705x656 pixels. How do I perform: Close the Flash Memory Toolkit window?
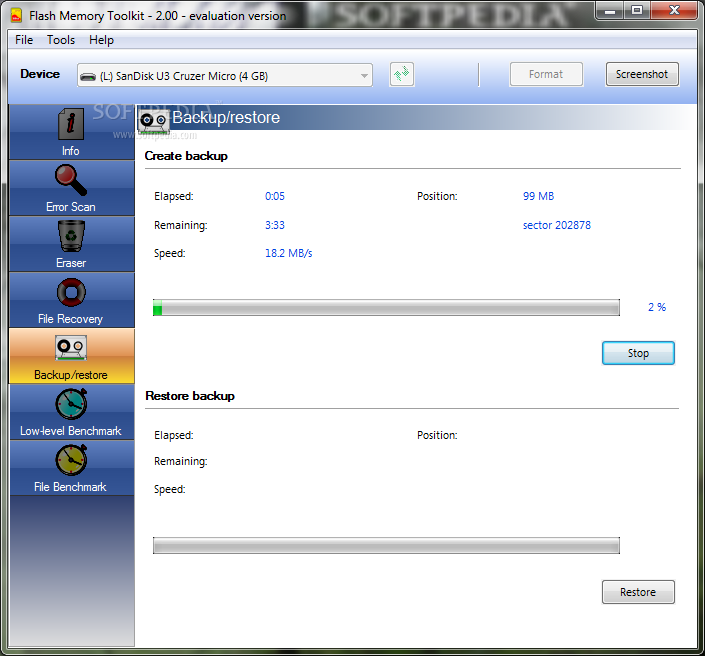[674, 11]
